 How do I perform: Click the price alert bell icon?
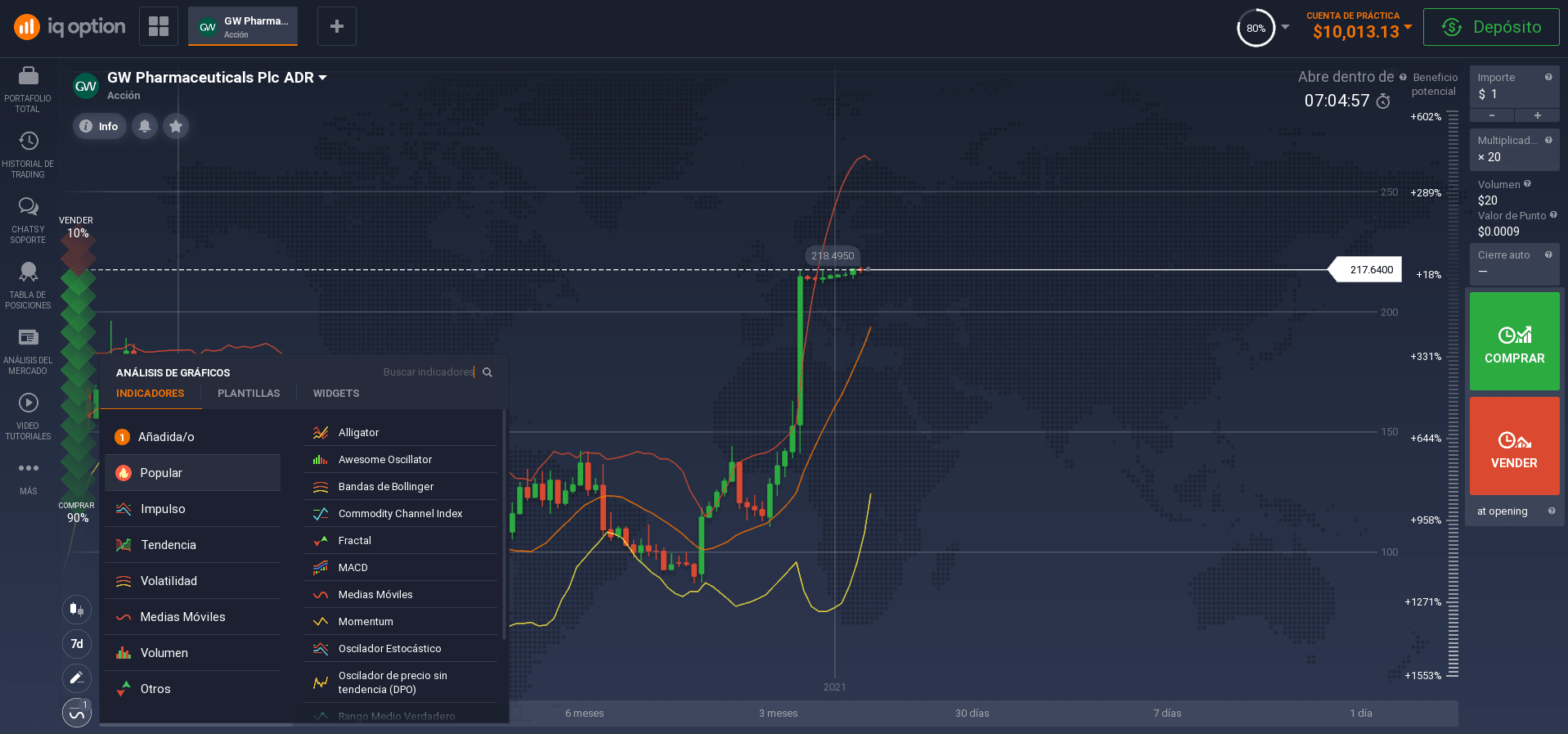pyautogui.click(x=145, y=126)
